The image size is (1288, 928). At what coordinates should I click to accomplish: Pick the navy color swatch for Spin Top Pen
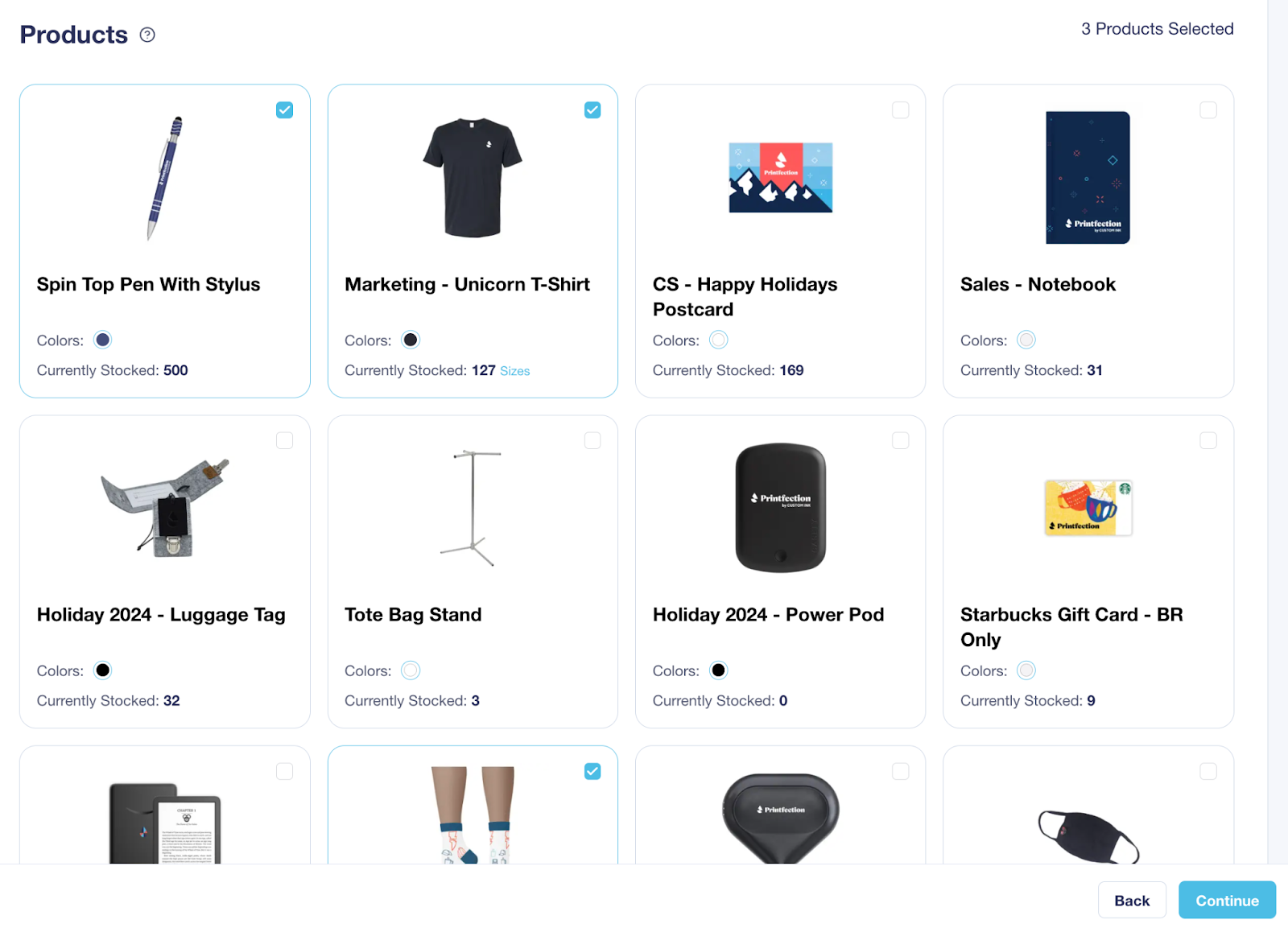(102, 340)
